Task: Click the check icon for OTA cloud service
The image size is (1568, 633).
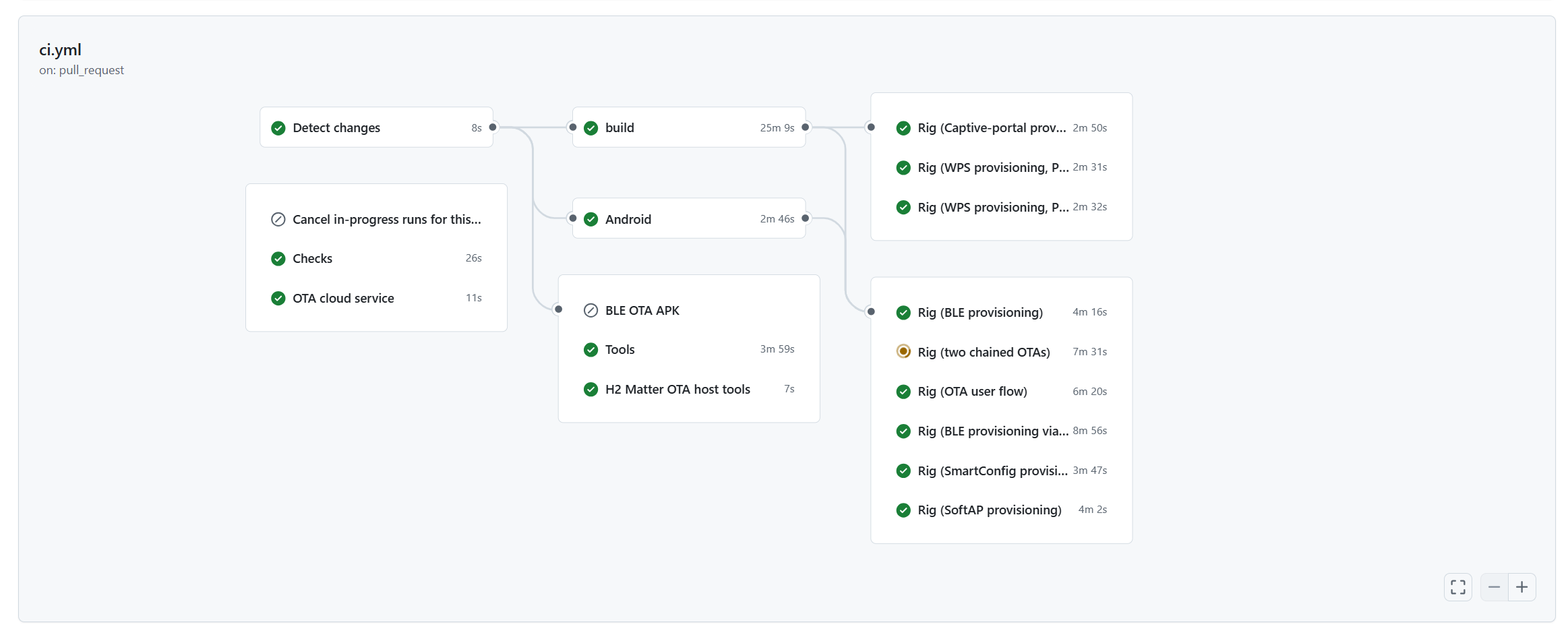Action: click(278, 298)
